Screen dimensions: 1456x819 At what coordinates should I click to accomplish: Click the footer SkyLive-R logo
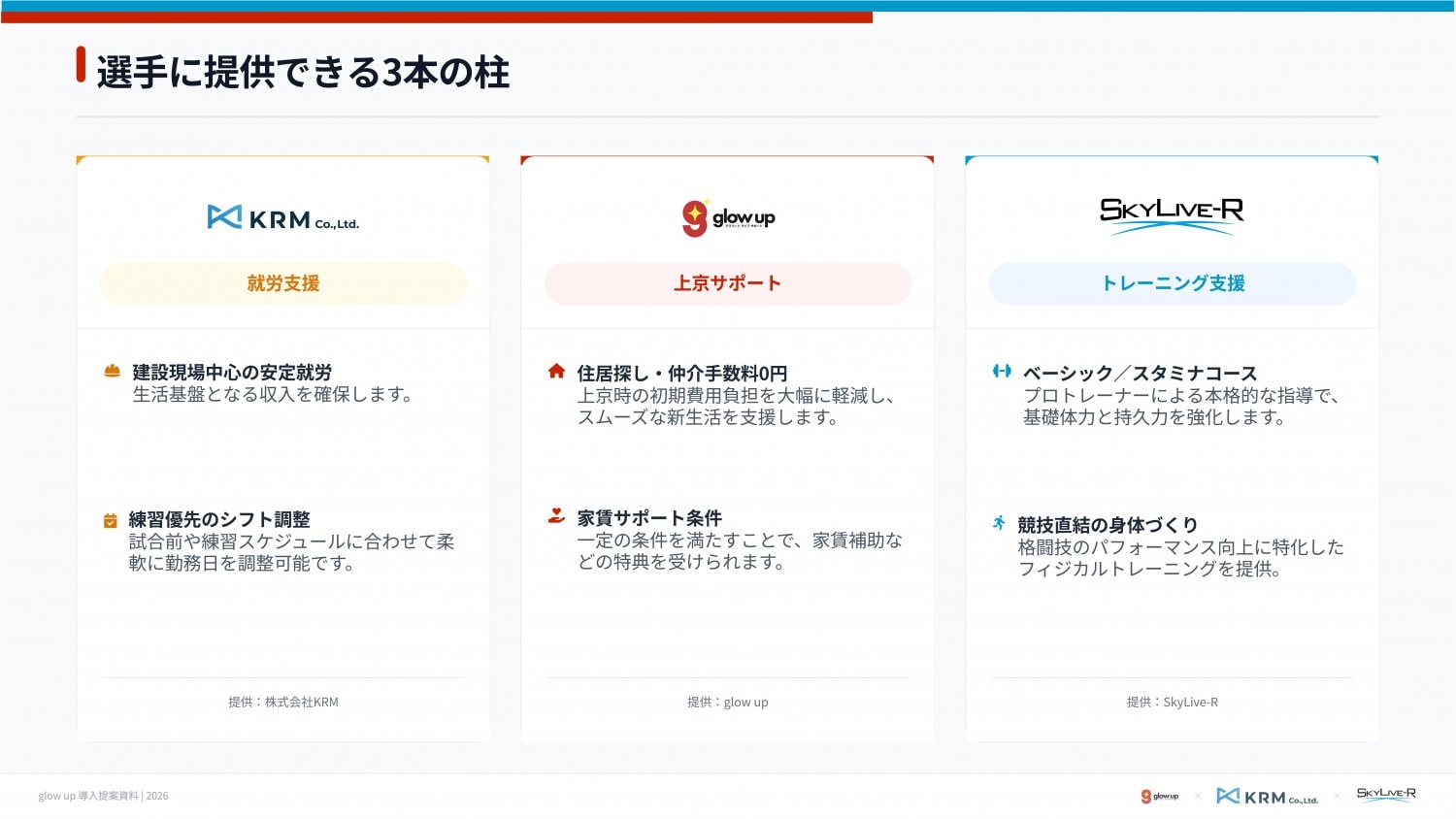click(1386, 795)
